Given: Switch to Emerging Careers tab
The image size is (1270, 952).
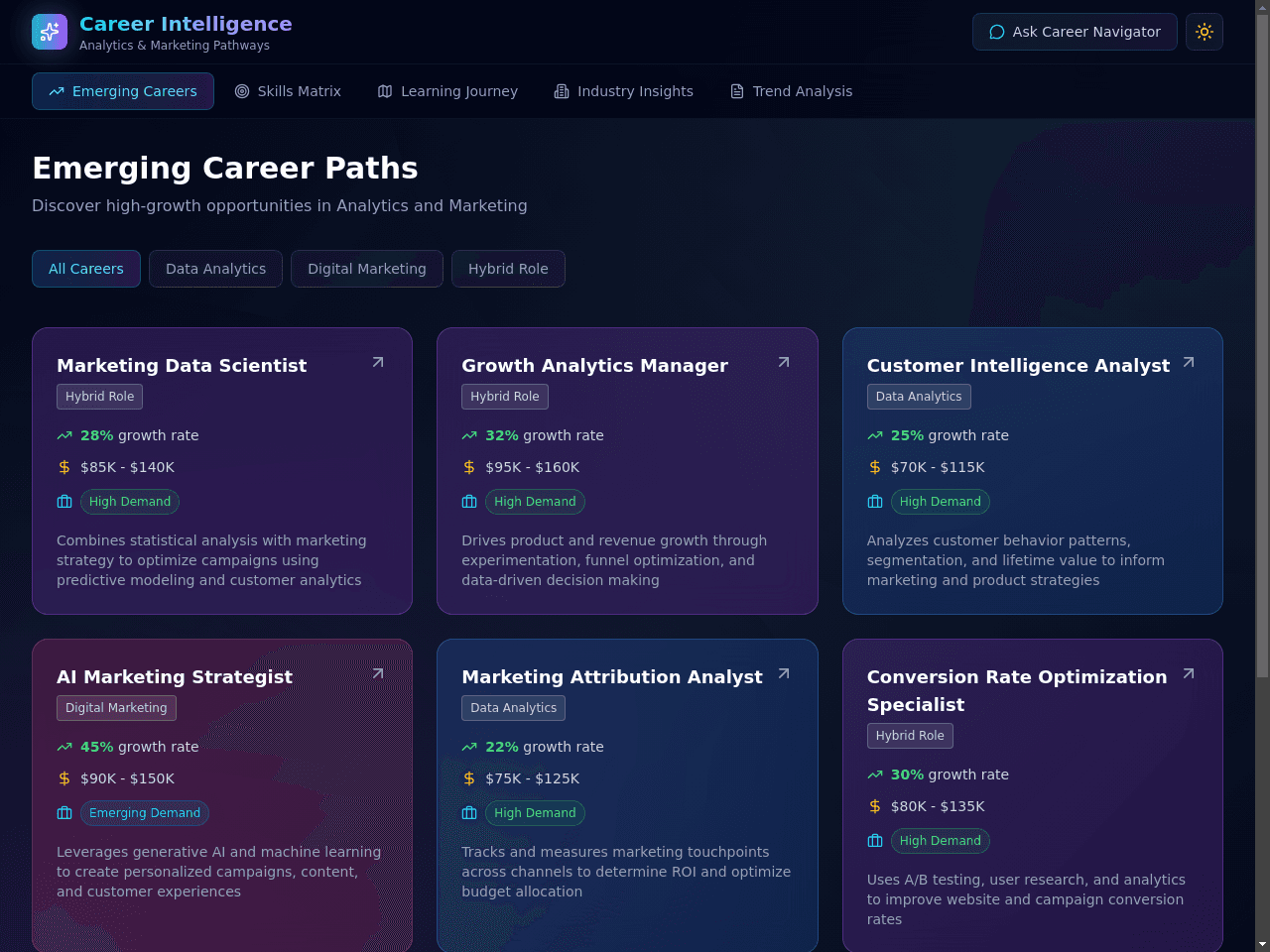Looking at the screenshot, I should pyautogui.click(x=123, y=91).
